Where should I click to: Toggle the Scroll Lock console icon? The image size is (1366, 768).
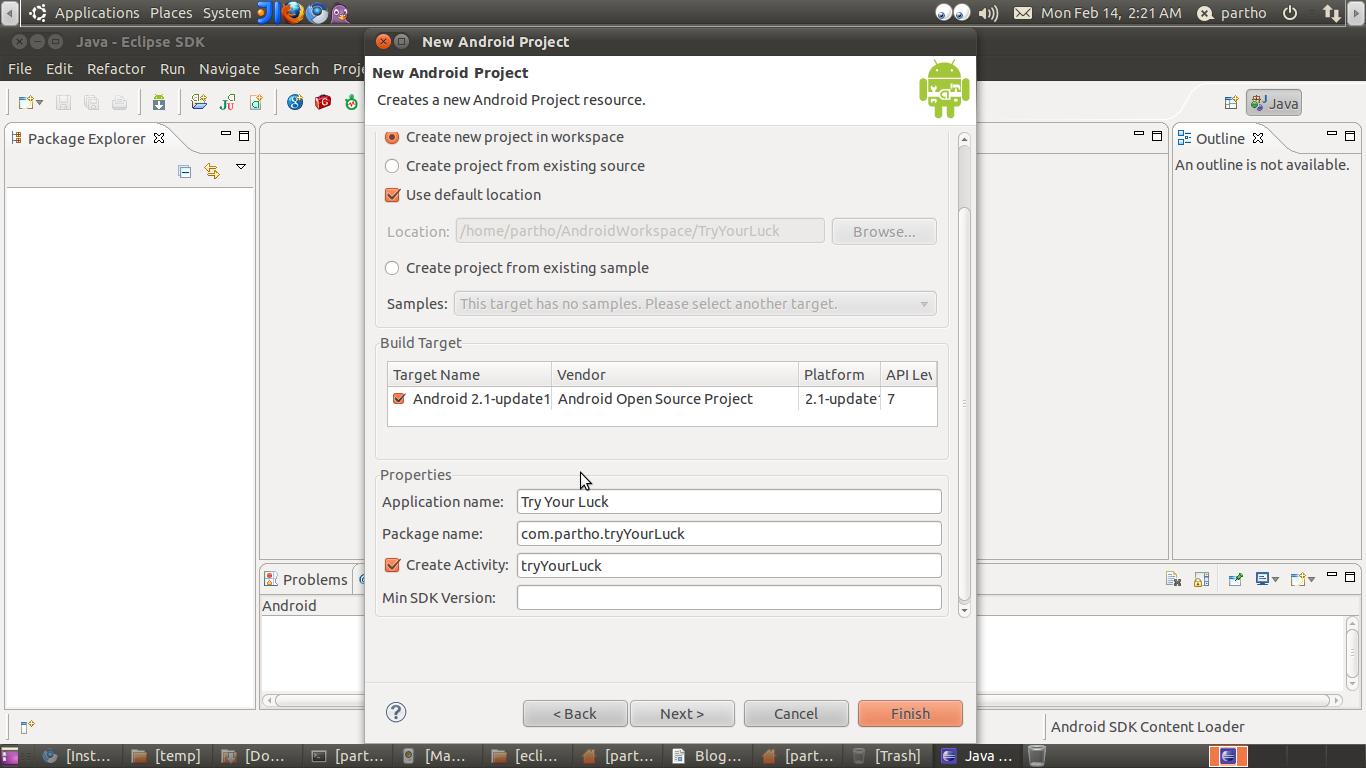[1202, 579]
